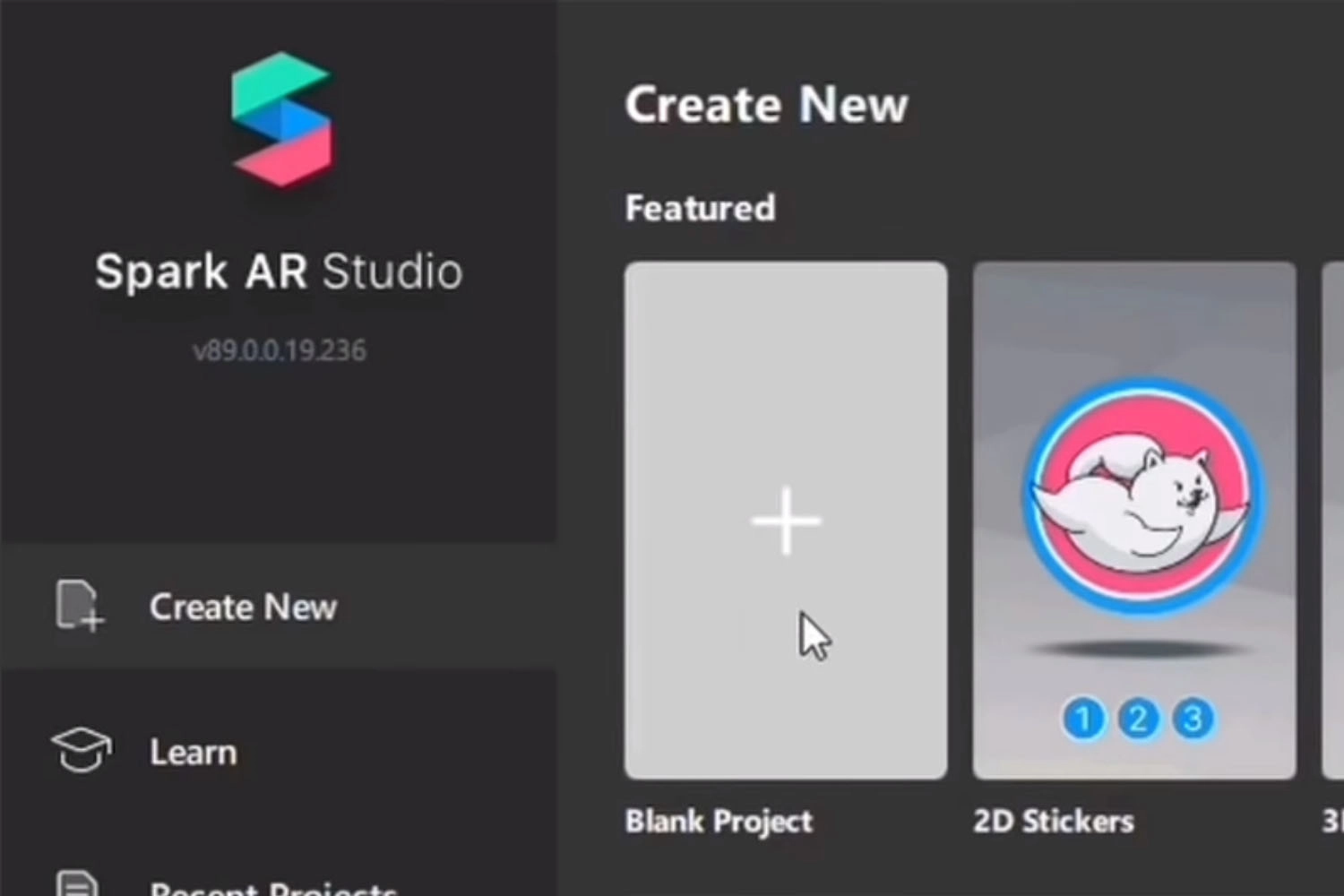The width and height of the screenshot is (1344, 896).
Task: Open the Learn section in sidebar
Action: click(x=278, y=751)
